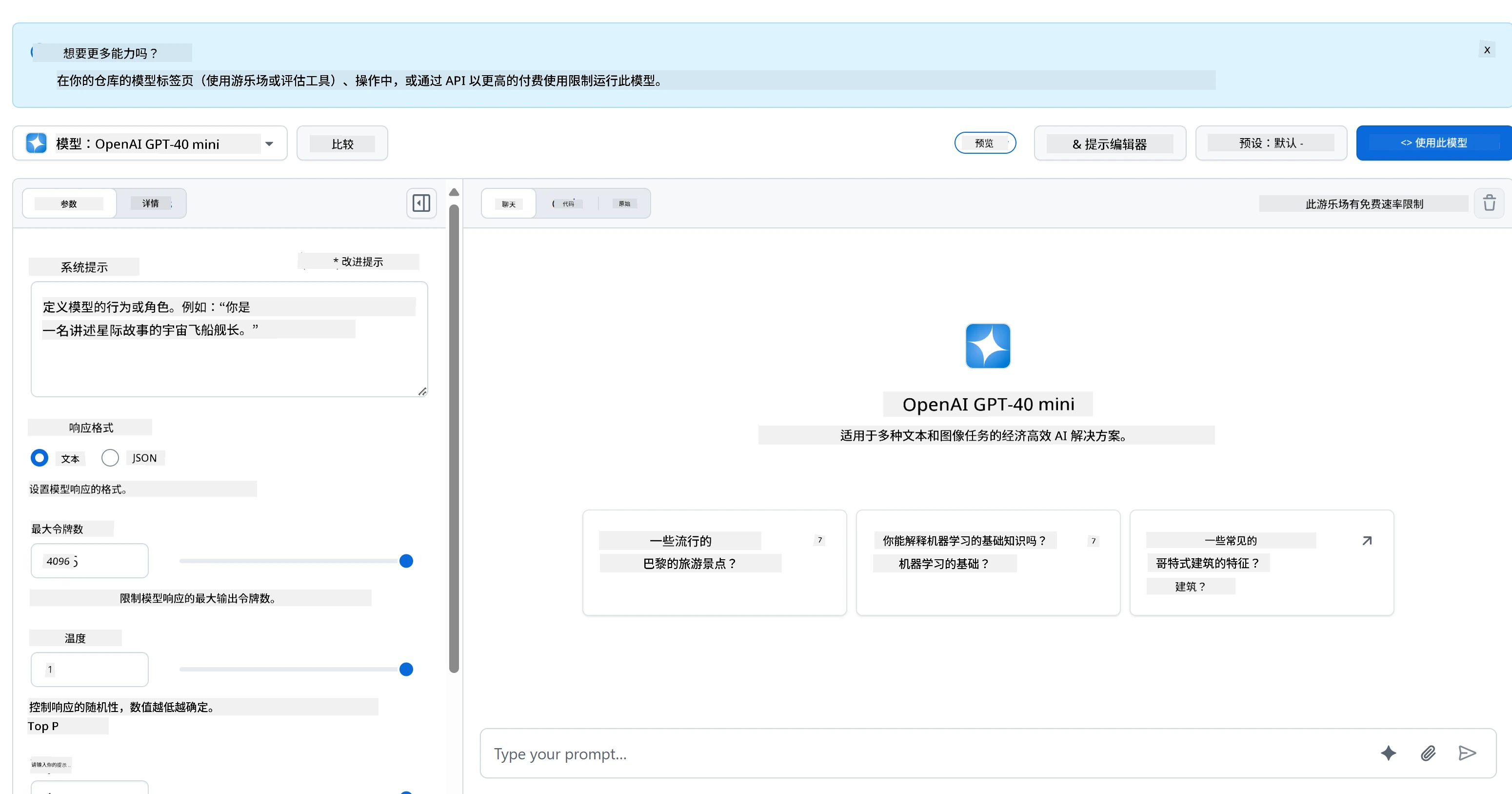Choose the machine learning basics suggestion card
1512x794 pixels.
click(x=988, y=563)
